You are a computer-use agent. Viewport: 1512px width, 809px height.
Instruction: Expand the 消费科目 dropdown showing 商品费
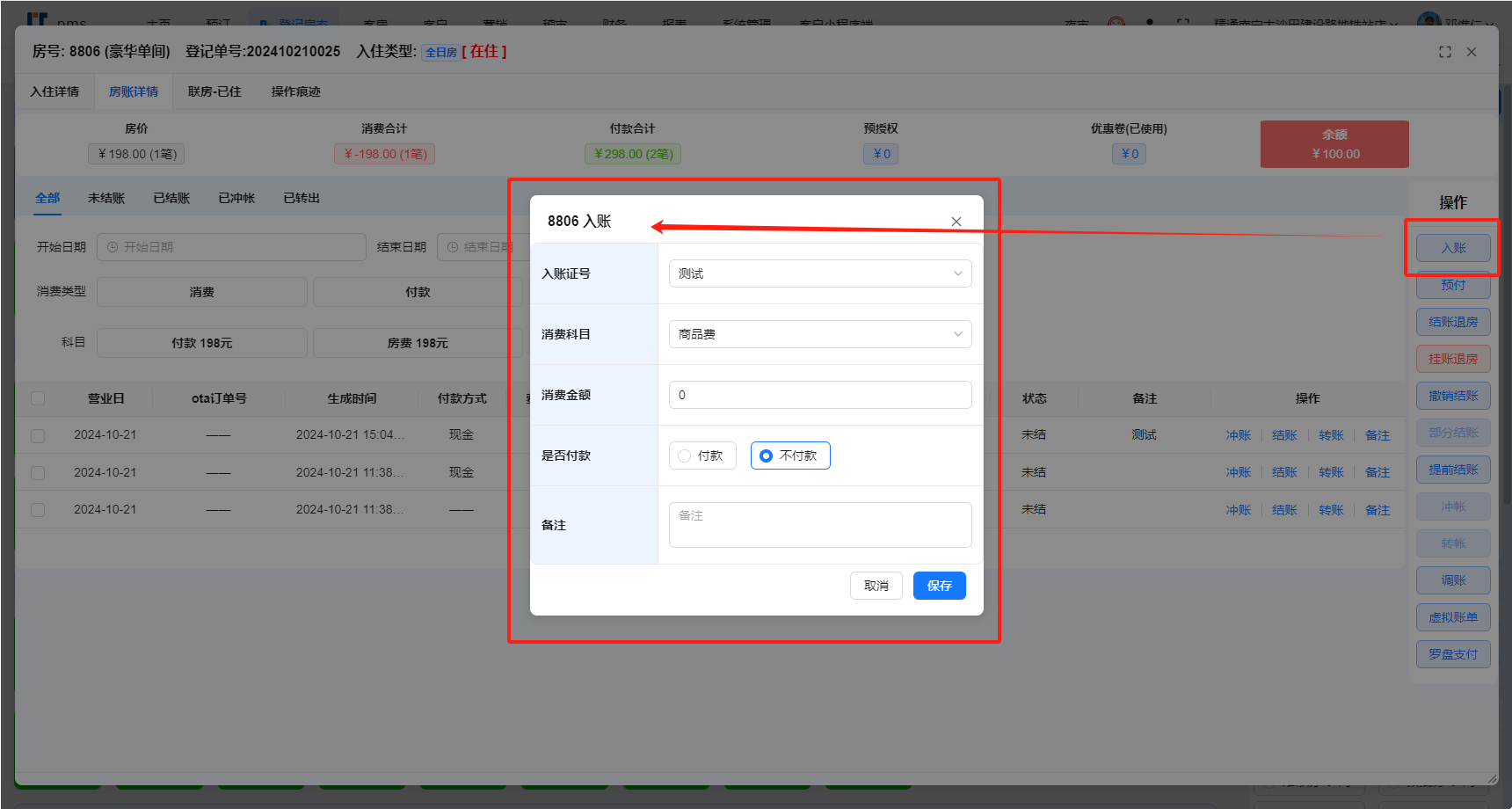809,334
